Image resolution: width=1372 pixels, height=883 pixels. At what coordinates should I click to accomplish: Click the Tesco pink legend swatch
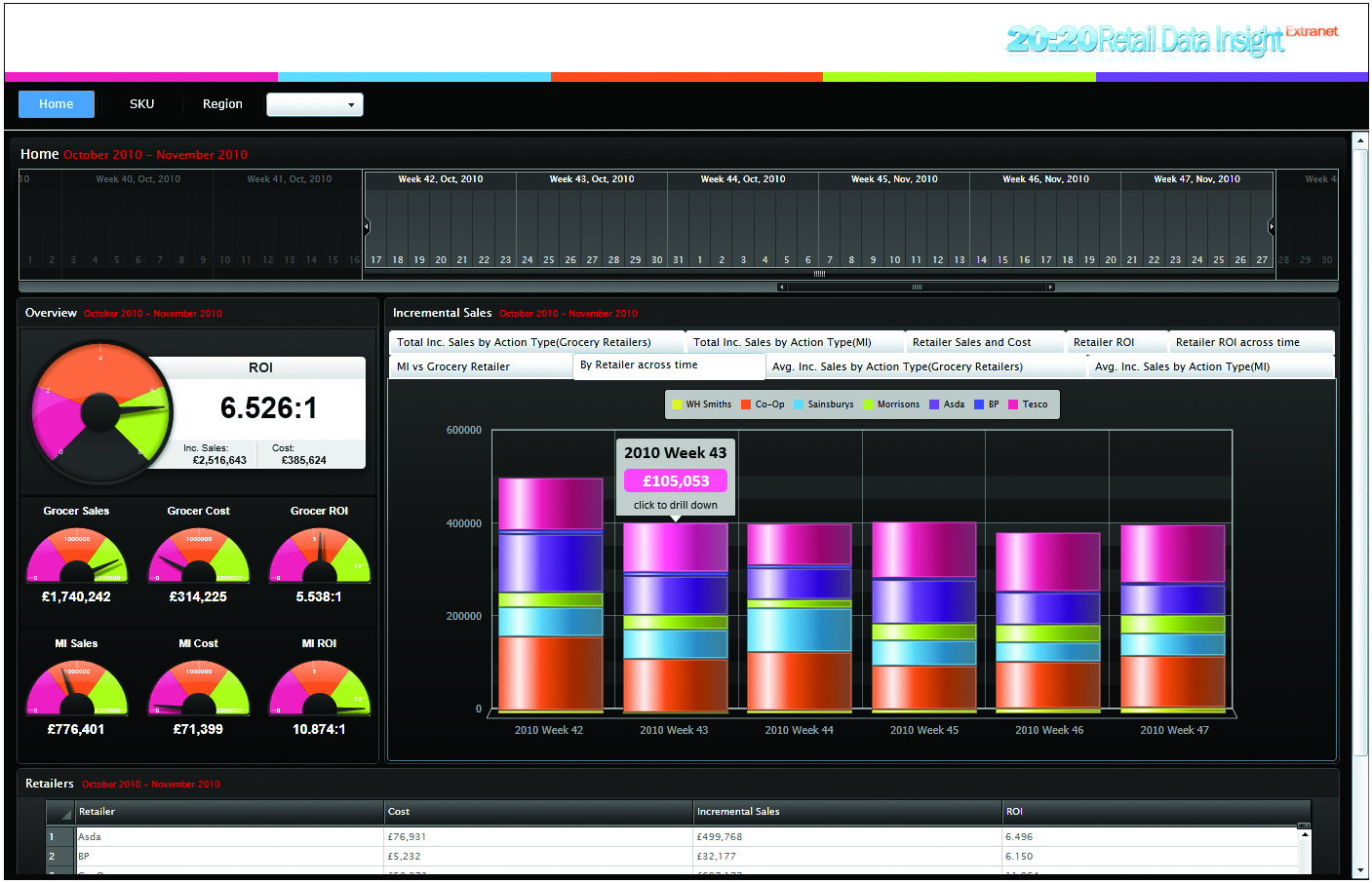click(x=1013, y=404)
